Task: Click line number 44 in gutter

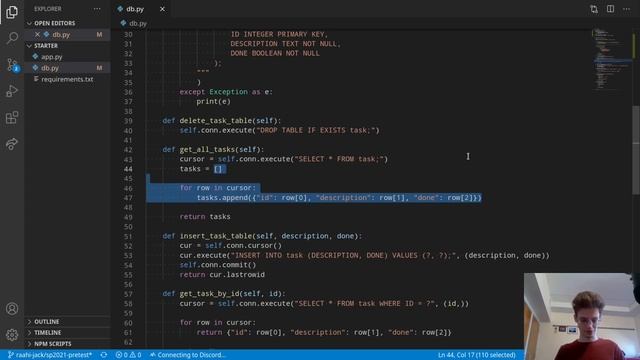Action: [128, 169]
